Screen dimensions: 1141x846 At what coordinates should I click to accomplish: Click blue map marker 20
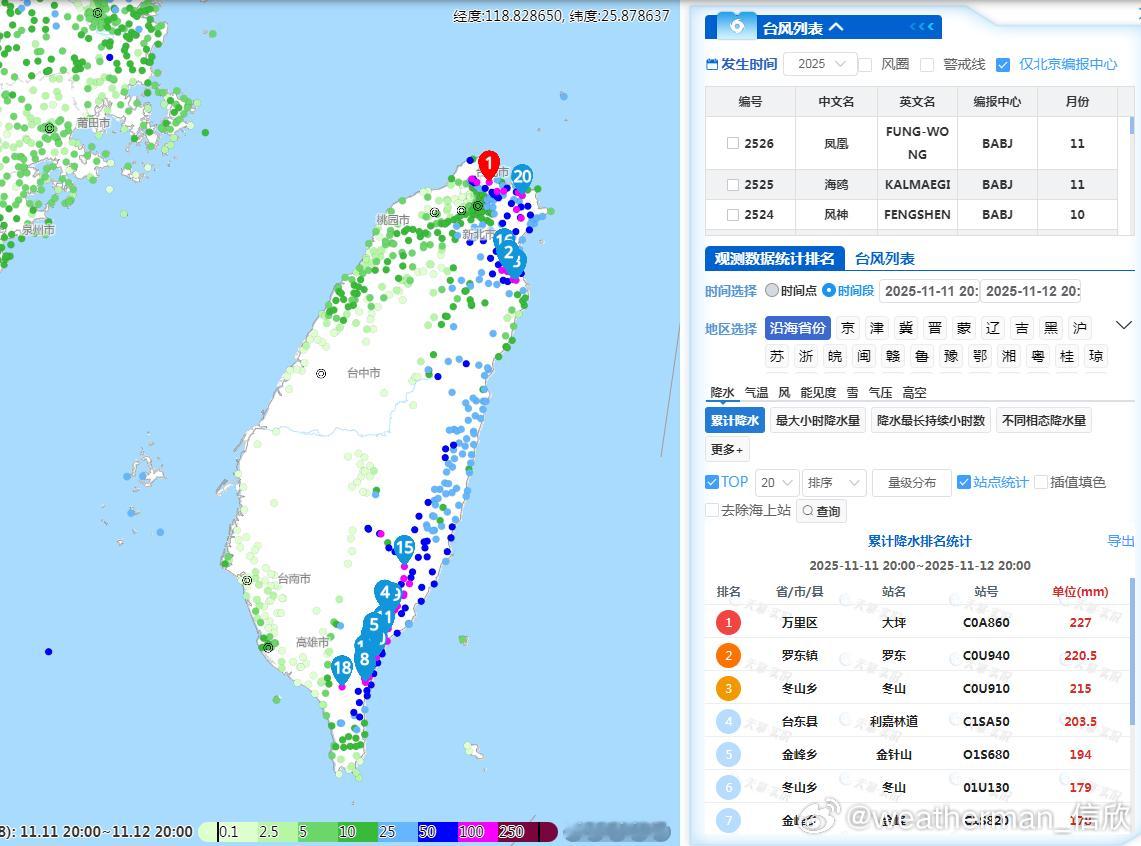point(522,176)
